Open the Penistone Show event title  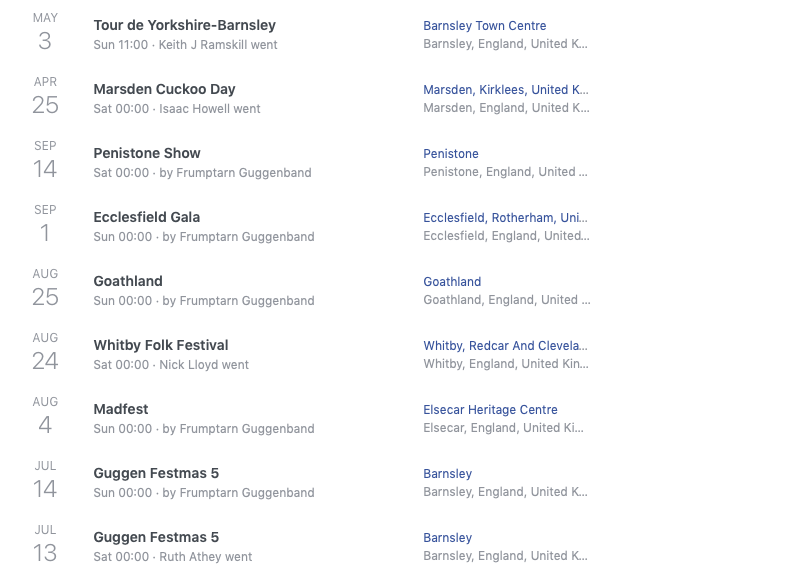click(x=147, y=153)
